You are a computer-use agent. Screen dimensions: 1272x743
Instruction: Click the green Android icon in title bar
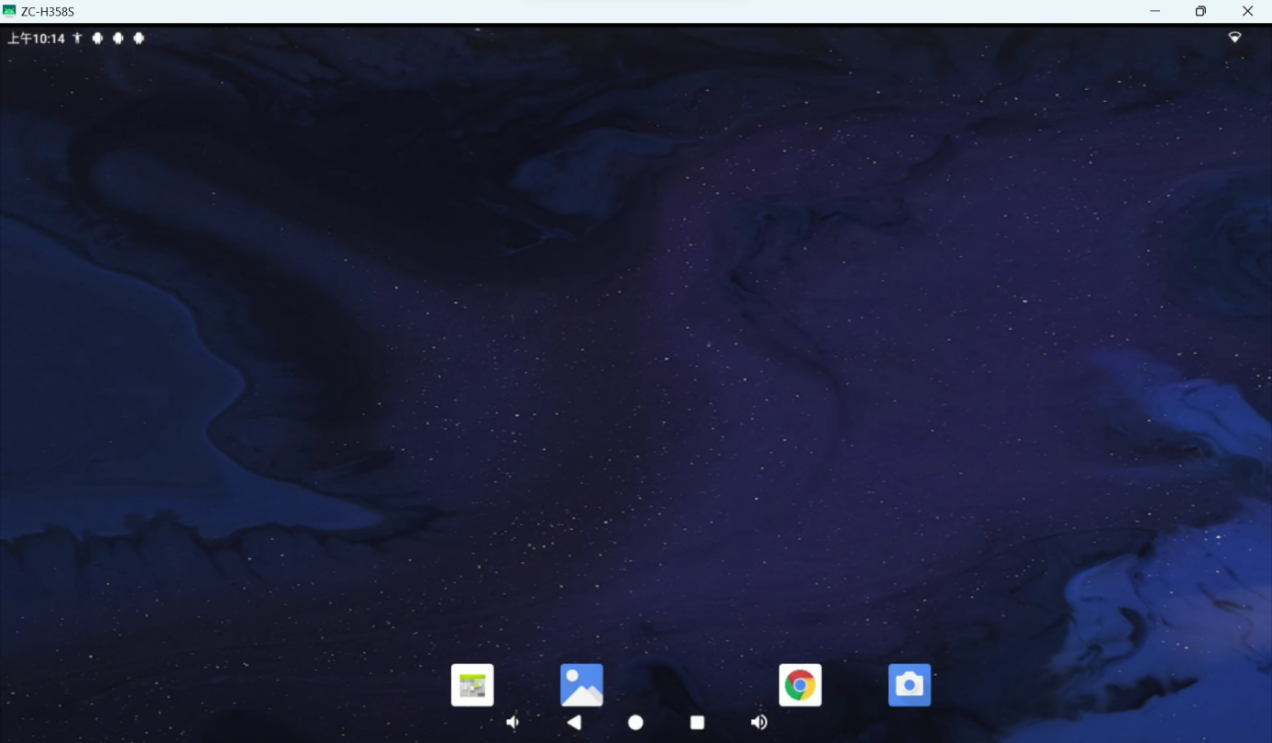(9, 11)
